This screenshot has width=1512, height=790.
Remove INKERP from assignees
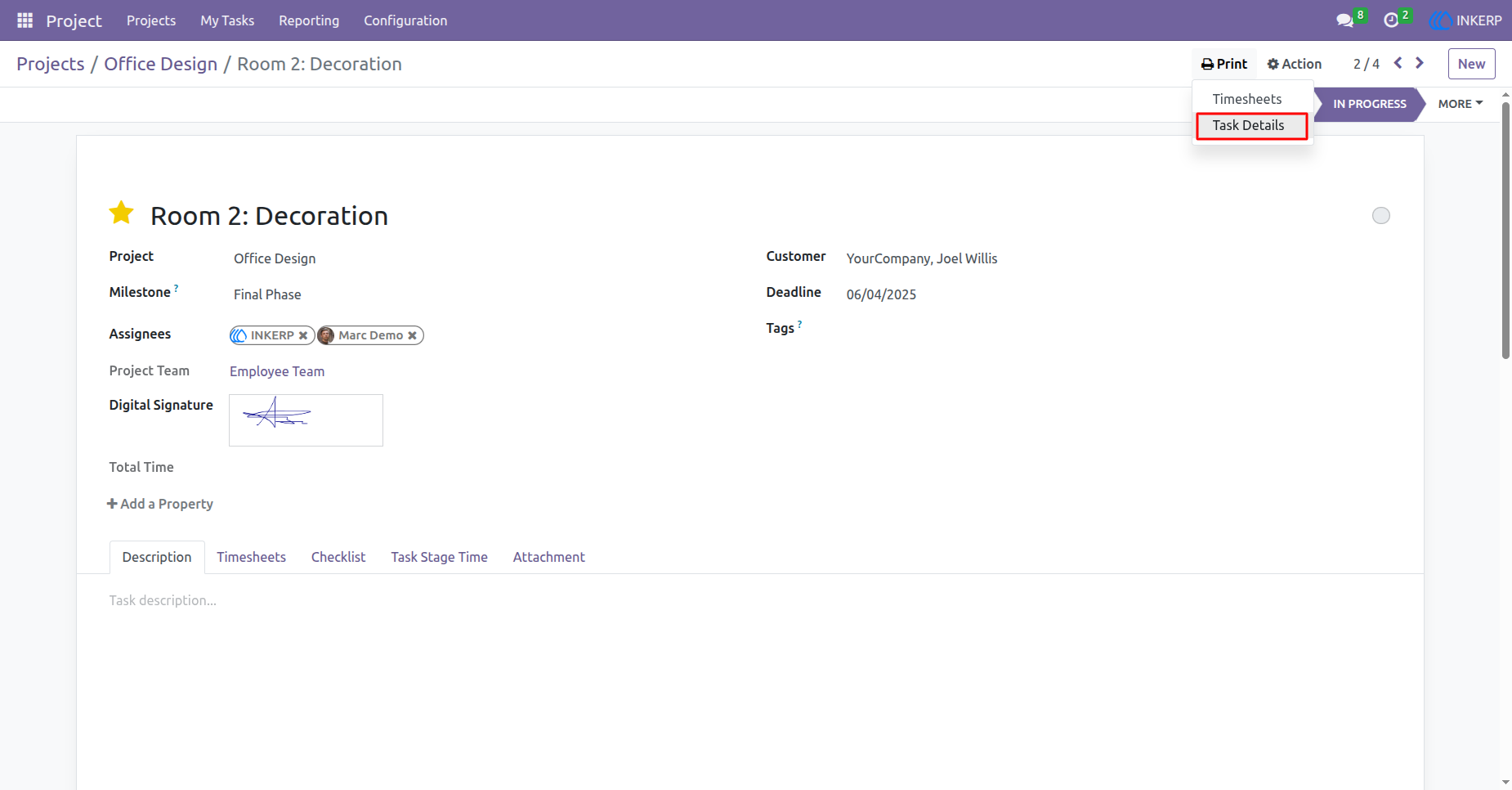pyautogui.click(x=303, y=335)
